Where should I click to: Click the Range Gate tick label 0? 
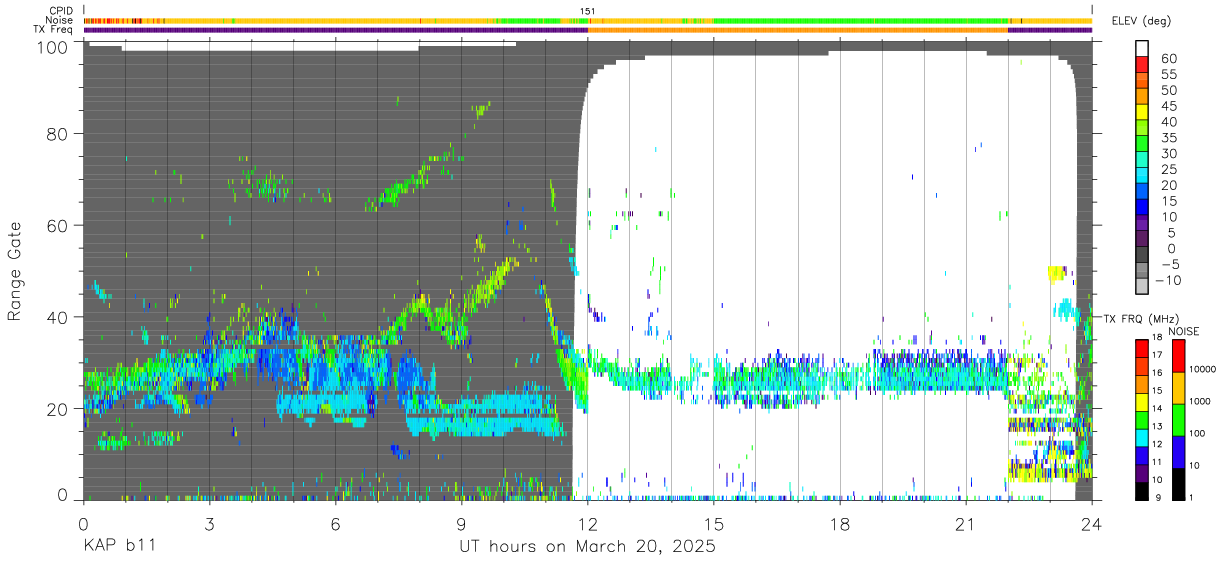point(63,495)
